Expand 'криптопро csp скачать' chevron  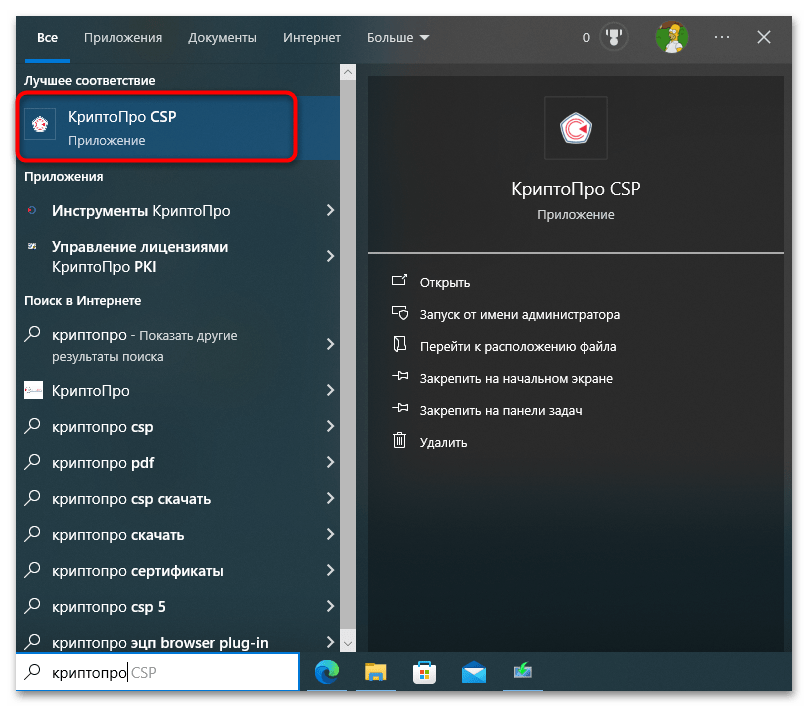point(330,499)
